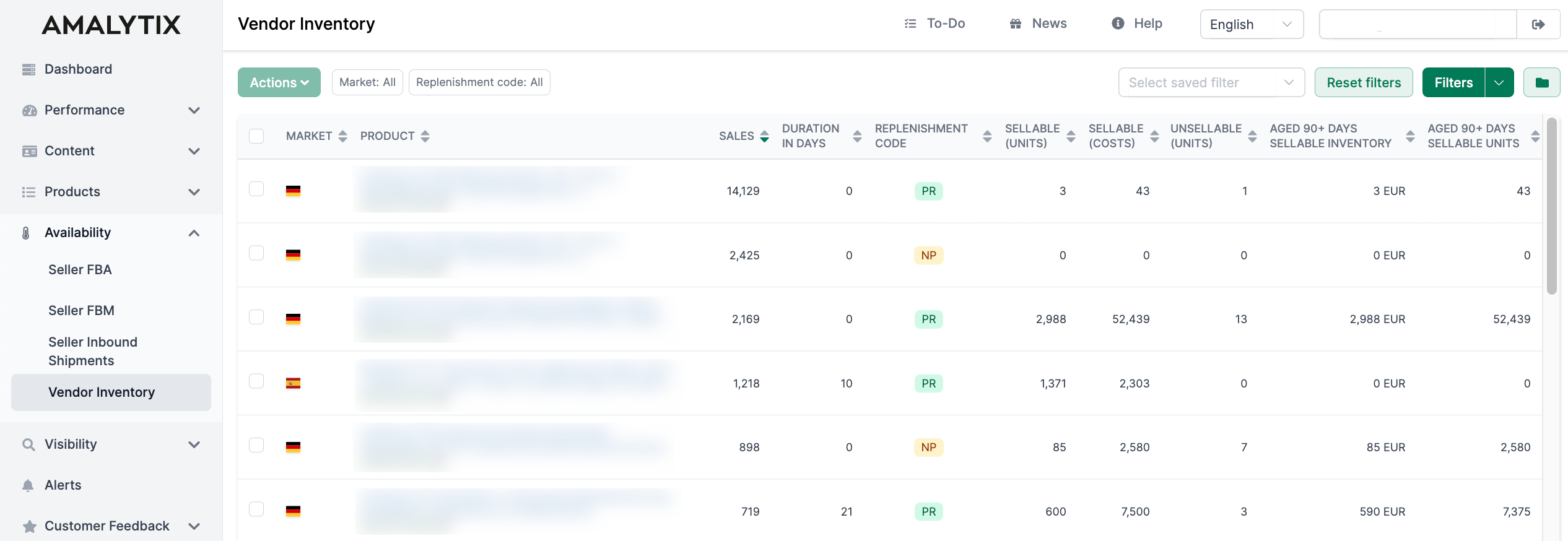
Task: Click the table vertical scrollbar
Action: pyautogui.click(x=1551, y=206)
